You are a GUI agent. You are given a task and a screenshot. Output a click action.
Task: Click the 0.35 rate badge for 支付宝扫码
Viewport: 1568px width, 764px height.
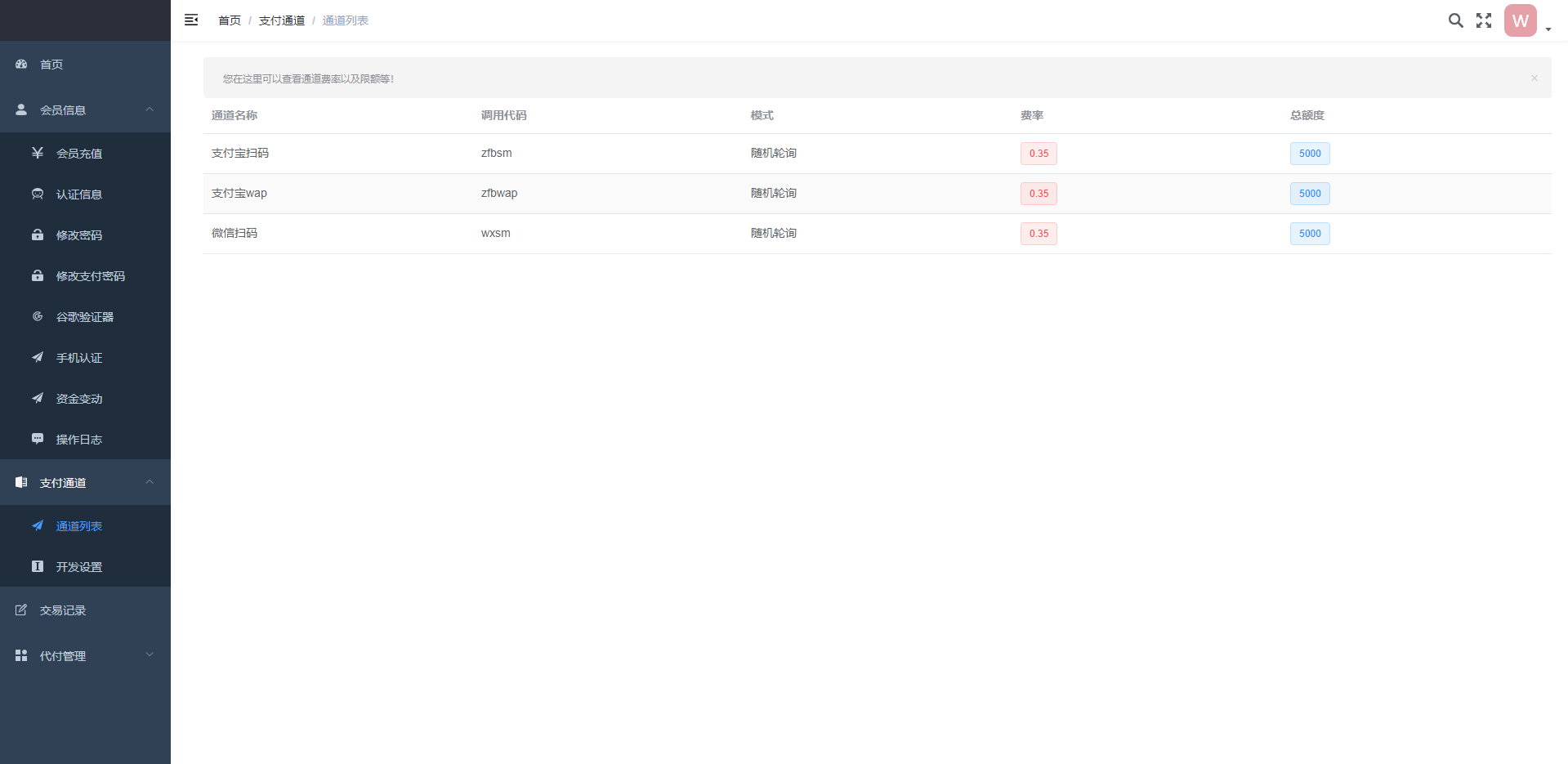tap(1039, 153)
